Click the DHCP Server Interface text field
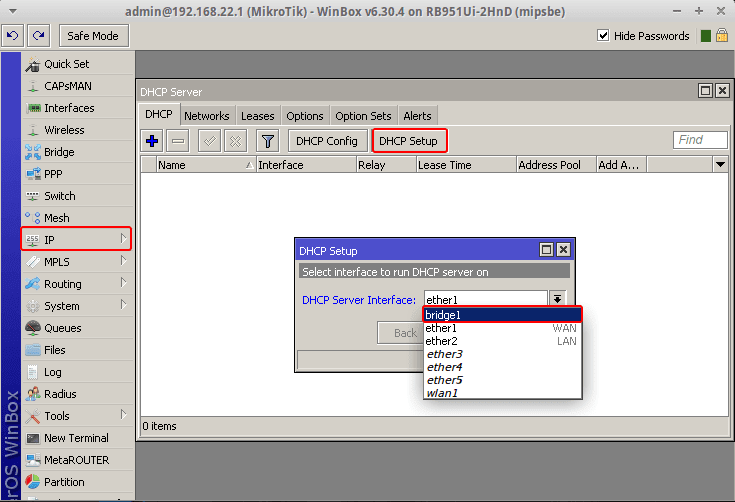Screen dimensions: 735x502 (x=486, y=299)
